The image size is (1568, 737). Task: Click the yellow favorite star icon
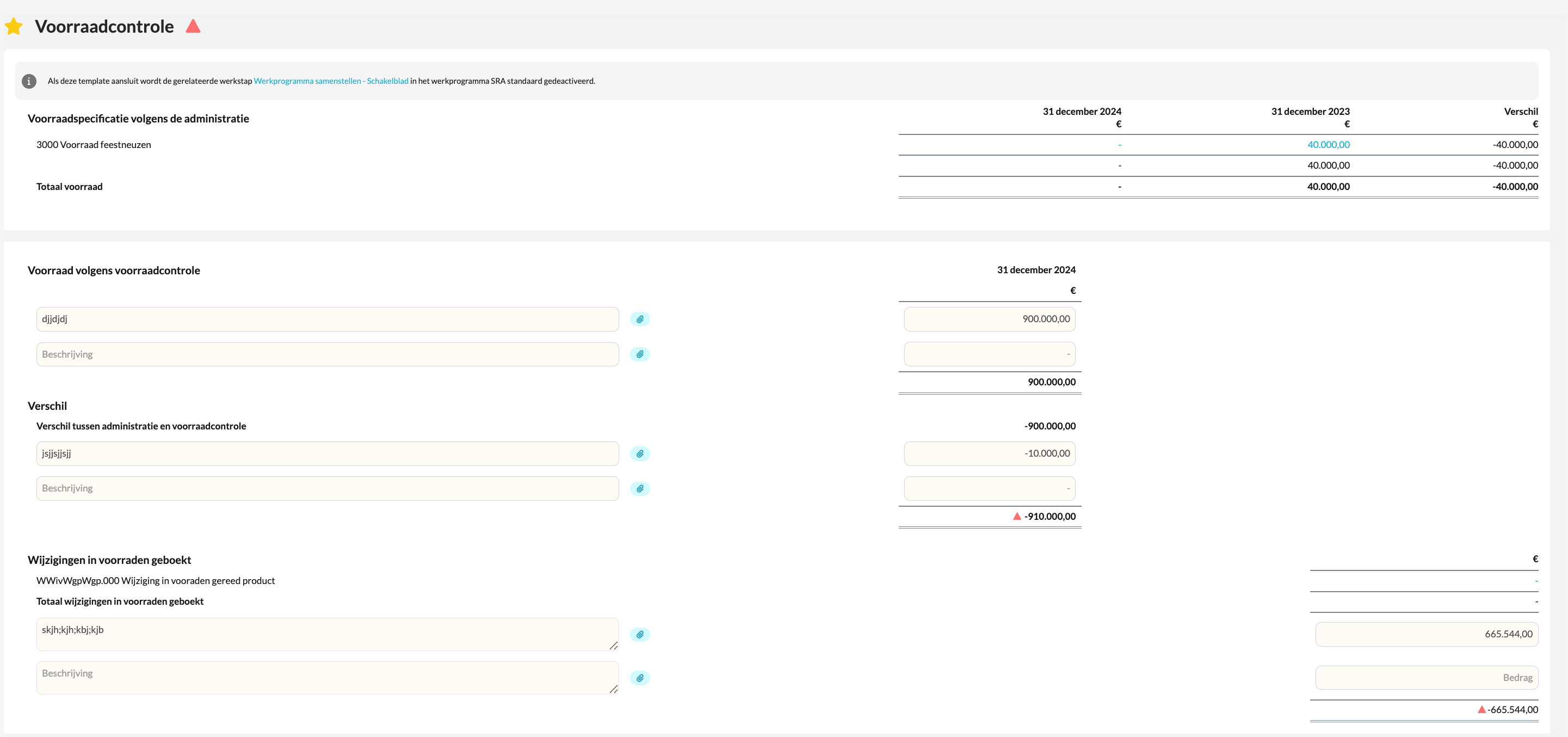click(14, 27)
